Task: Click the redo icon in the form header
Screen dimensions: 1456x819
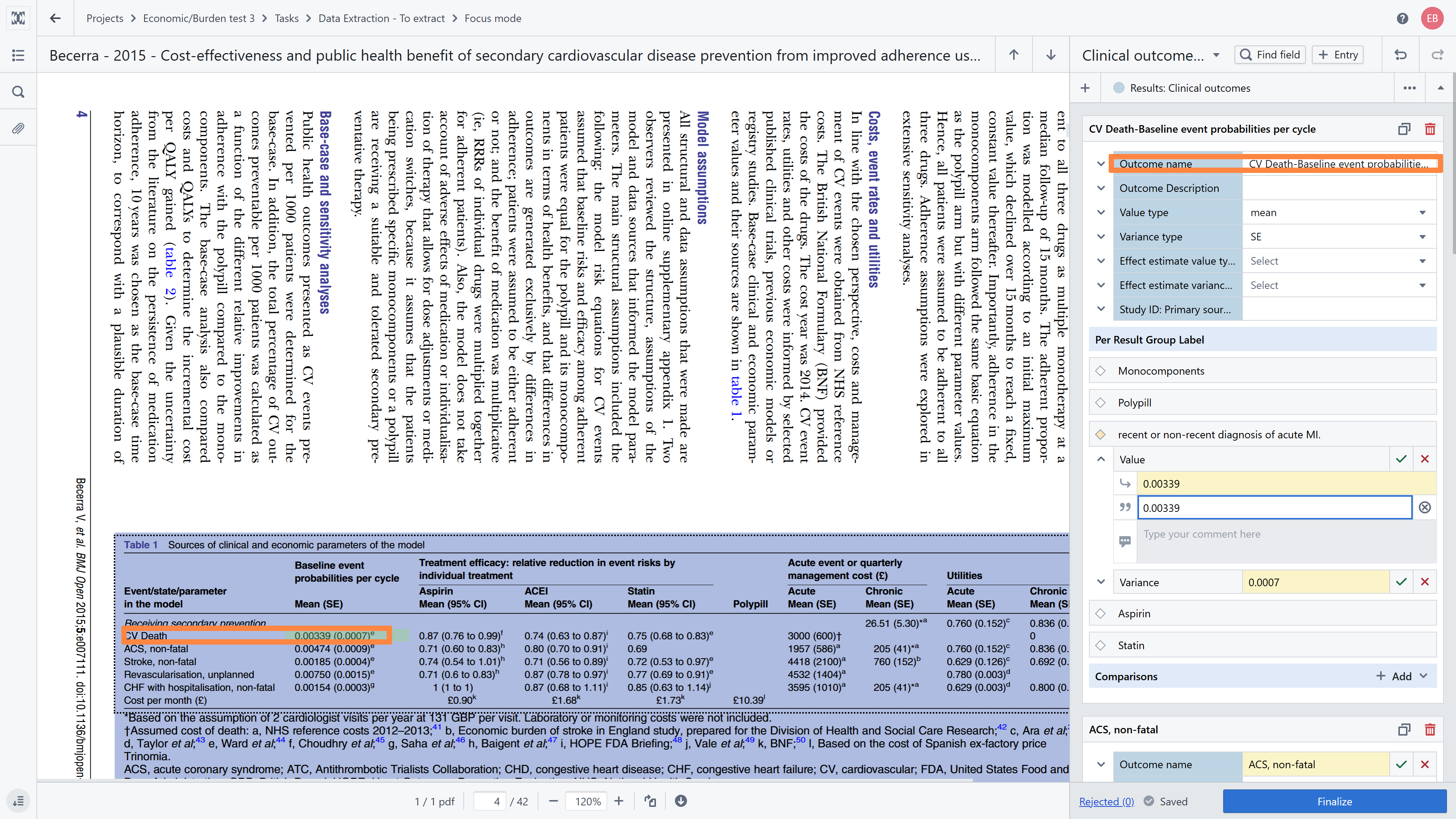Action: (x=1437, y=55)
